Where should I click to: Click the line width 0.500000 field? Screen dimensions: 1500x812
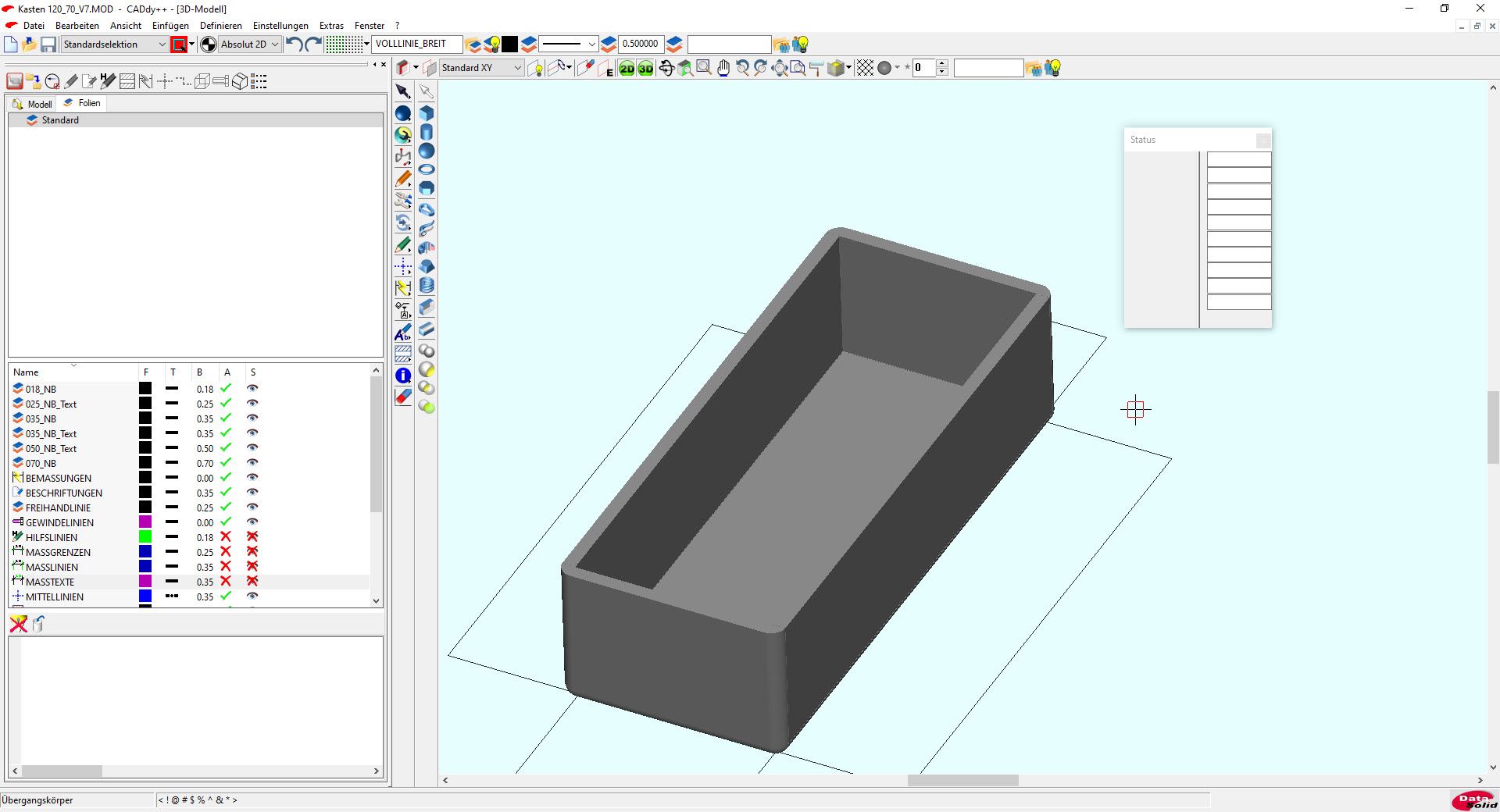click(x=640, y=44)
